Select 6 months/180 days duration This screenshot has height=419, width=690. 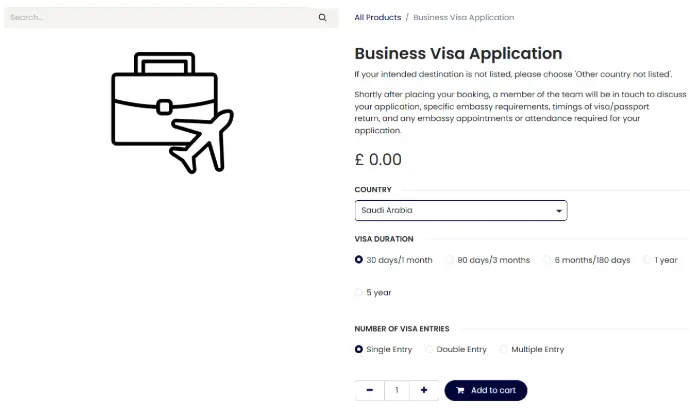[x=548, y=260]
